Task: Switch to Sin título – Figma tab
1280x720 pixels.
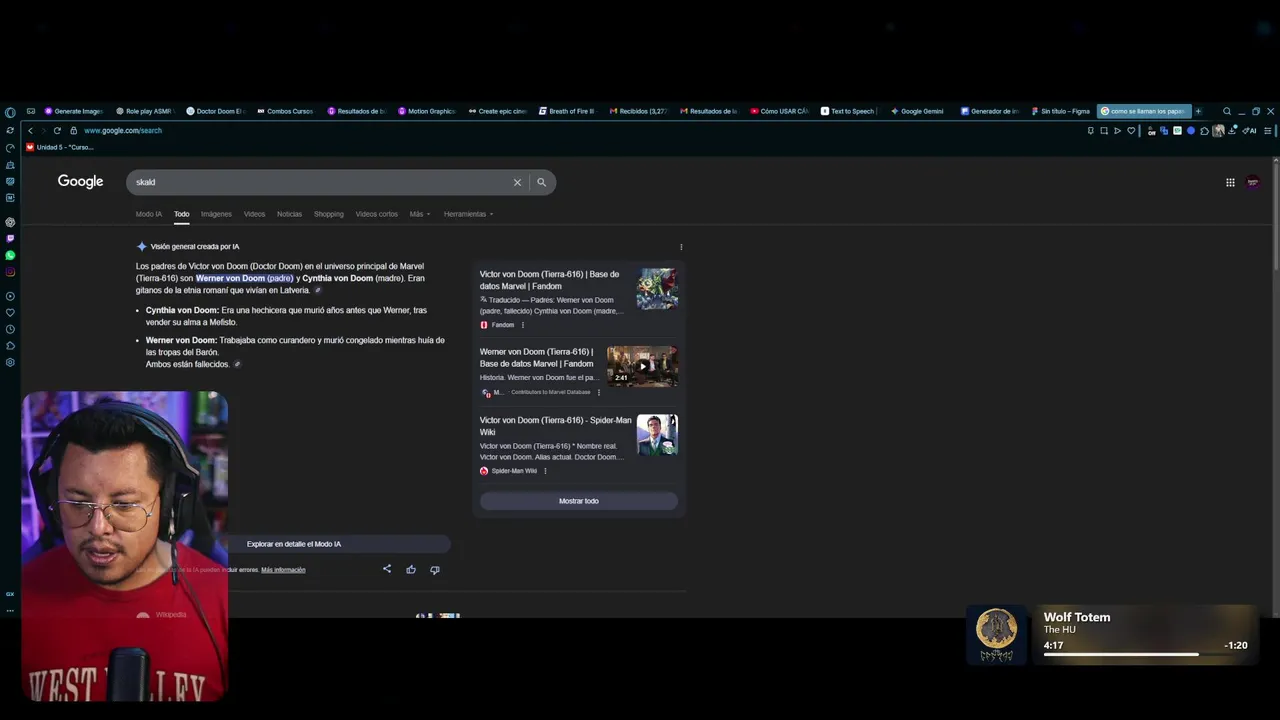Action: (x=1060, y=111)
